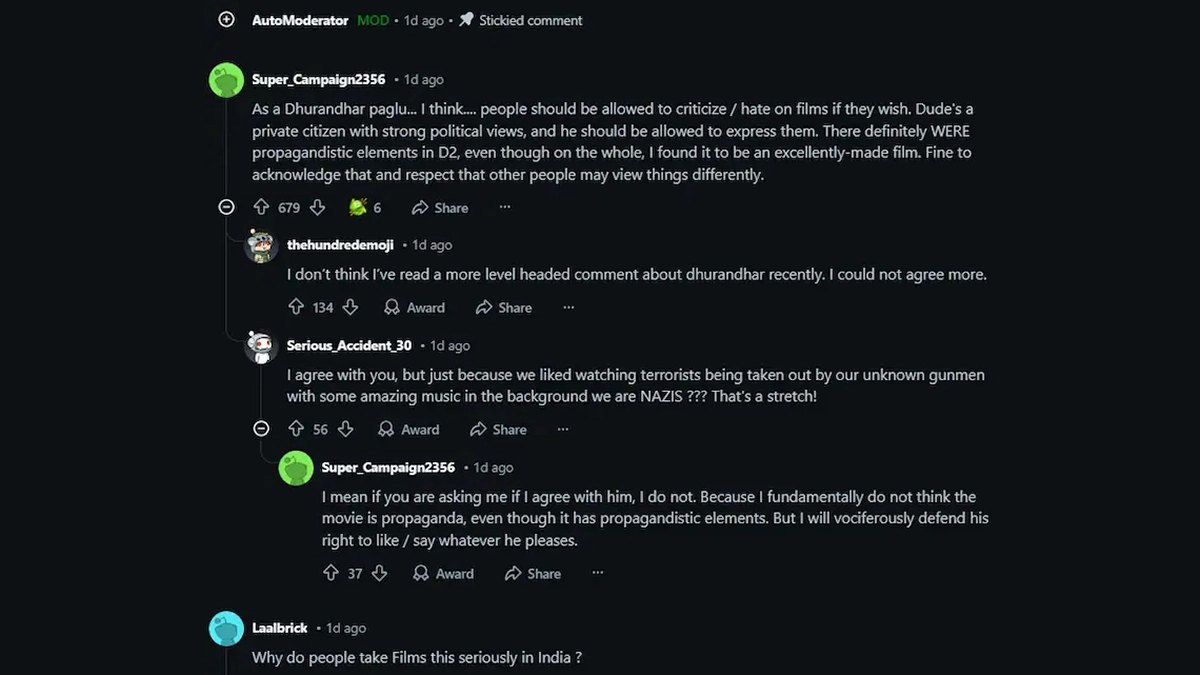Award the Serious_Accident_30 comment
Viewport: 1200px width, 675px height.
pos(408,429)
